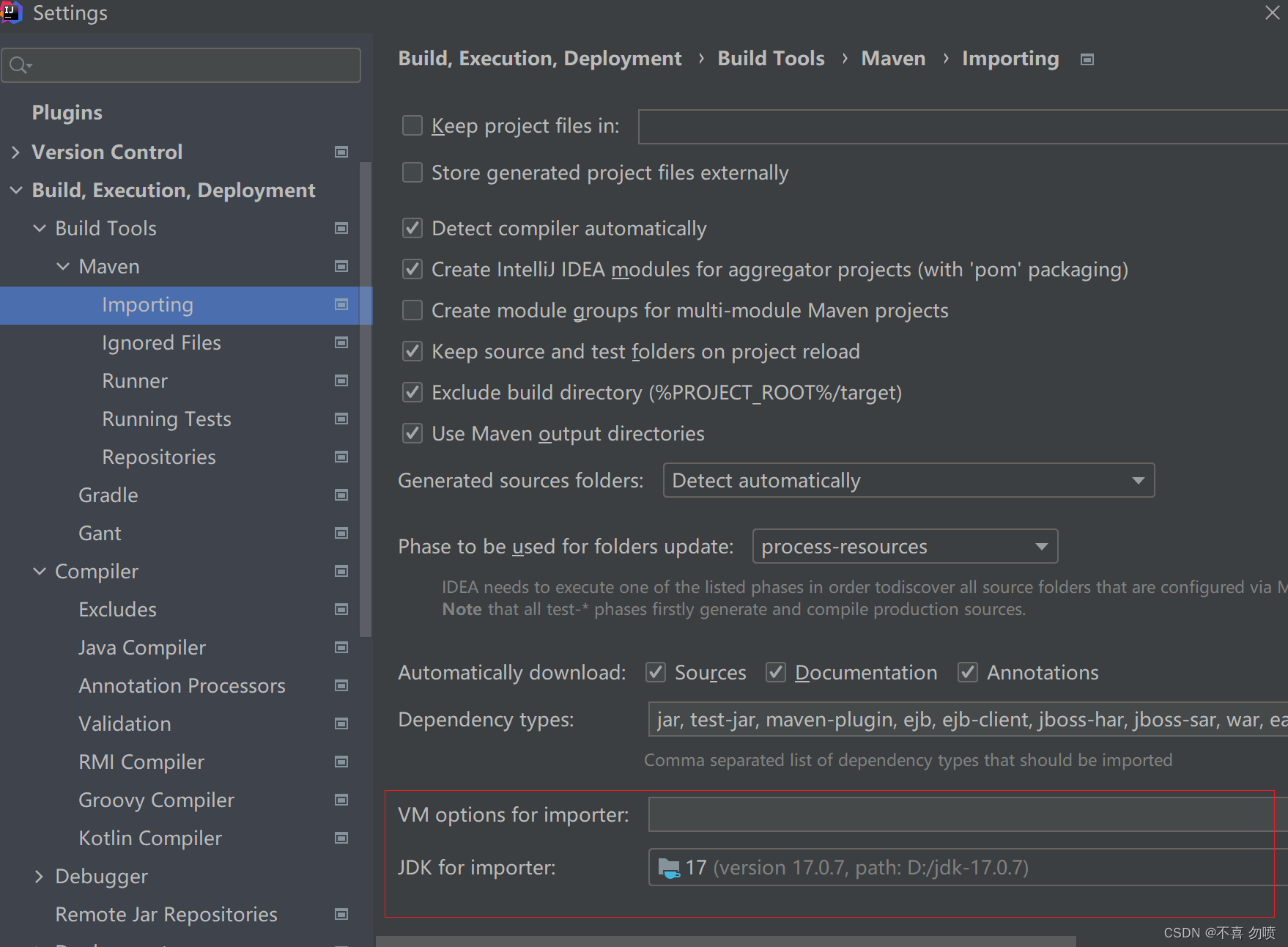The height and width of the screenshot is (947, 1288).
Task: Open Java Compiler settings page
Action: 142,647
